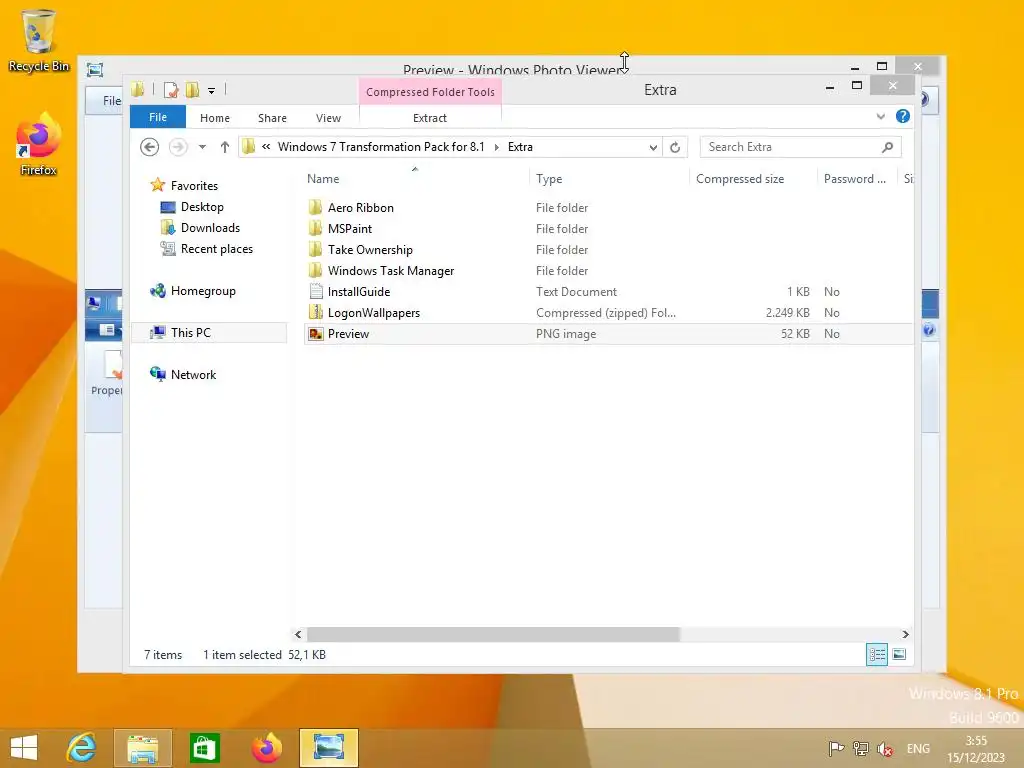
Task: Select the MSPaint folder icon
Action: click(315, 229)
